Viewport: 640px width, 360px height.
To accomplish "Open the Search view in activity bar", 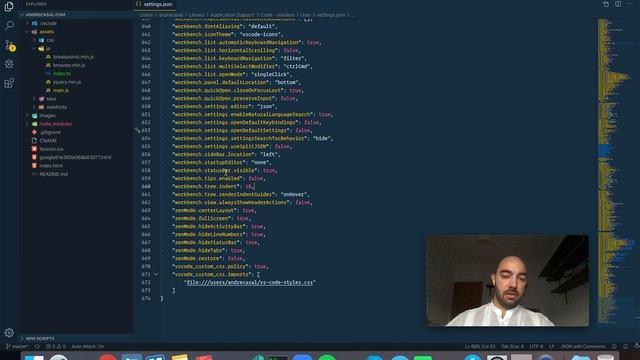I will [x=9, y=25].
